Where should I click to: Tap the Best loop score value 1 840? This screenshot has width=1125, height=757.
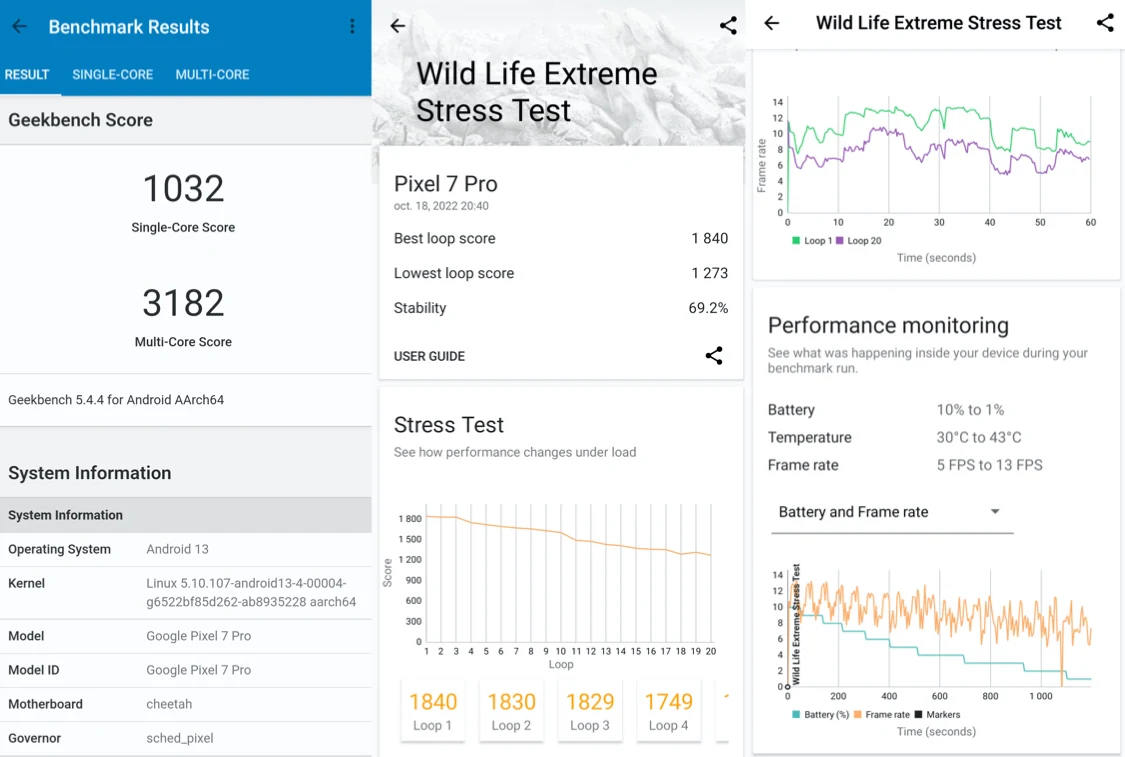710,238
